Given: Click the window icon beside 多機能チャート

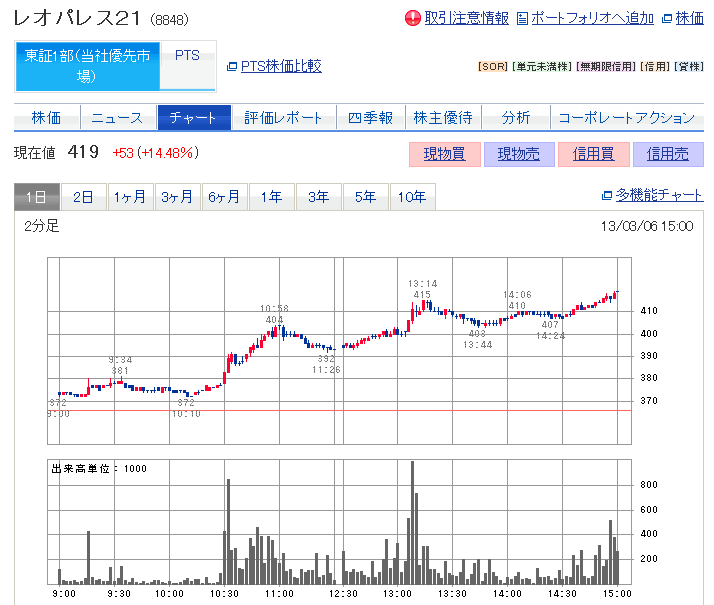Looking at the screenshot, I should coord(607,196).
